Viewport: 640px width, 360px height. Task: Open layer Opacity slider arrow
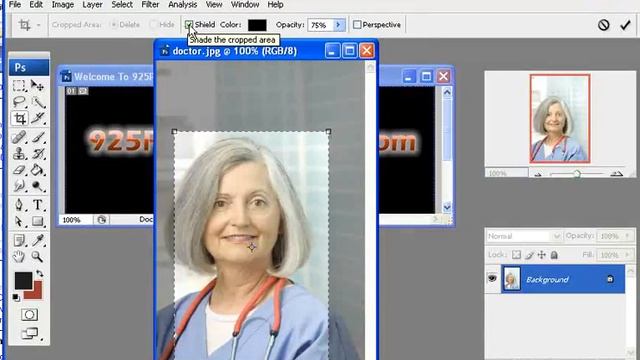tap(628, 236)
